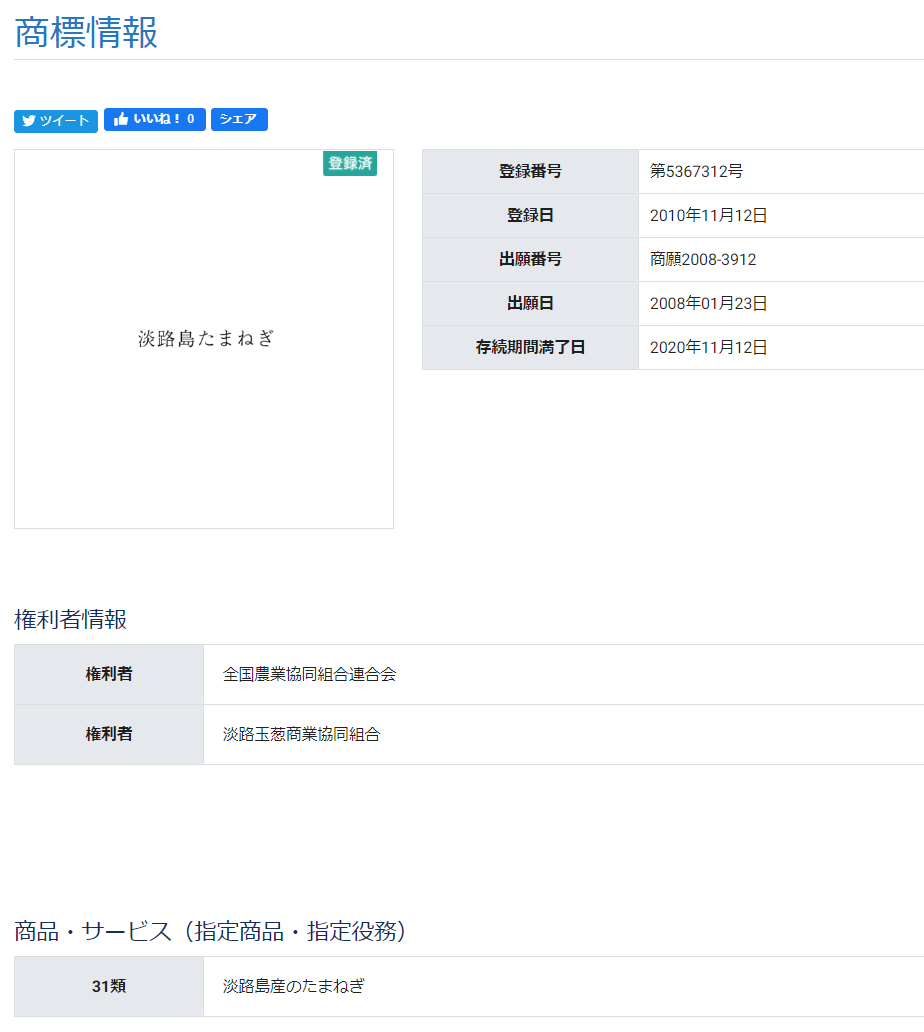This screenshot has width=924, height=1032.
Task: Click the expiry date 2020年11月12日
Action: (708, 348)
